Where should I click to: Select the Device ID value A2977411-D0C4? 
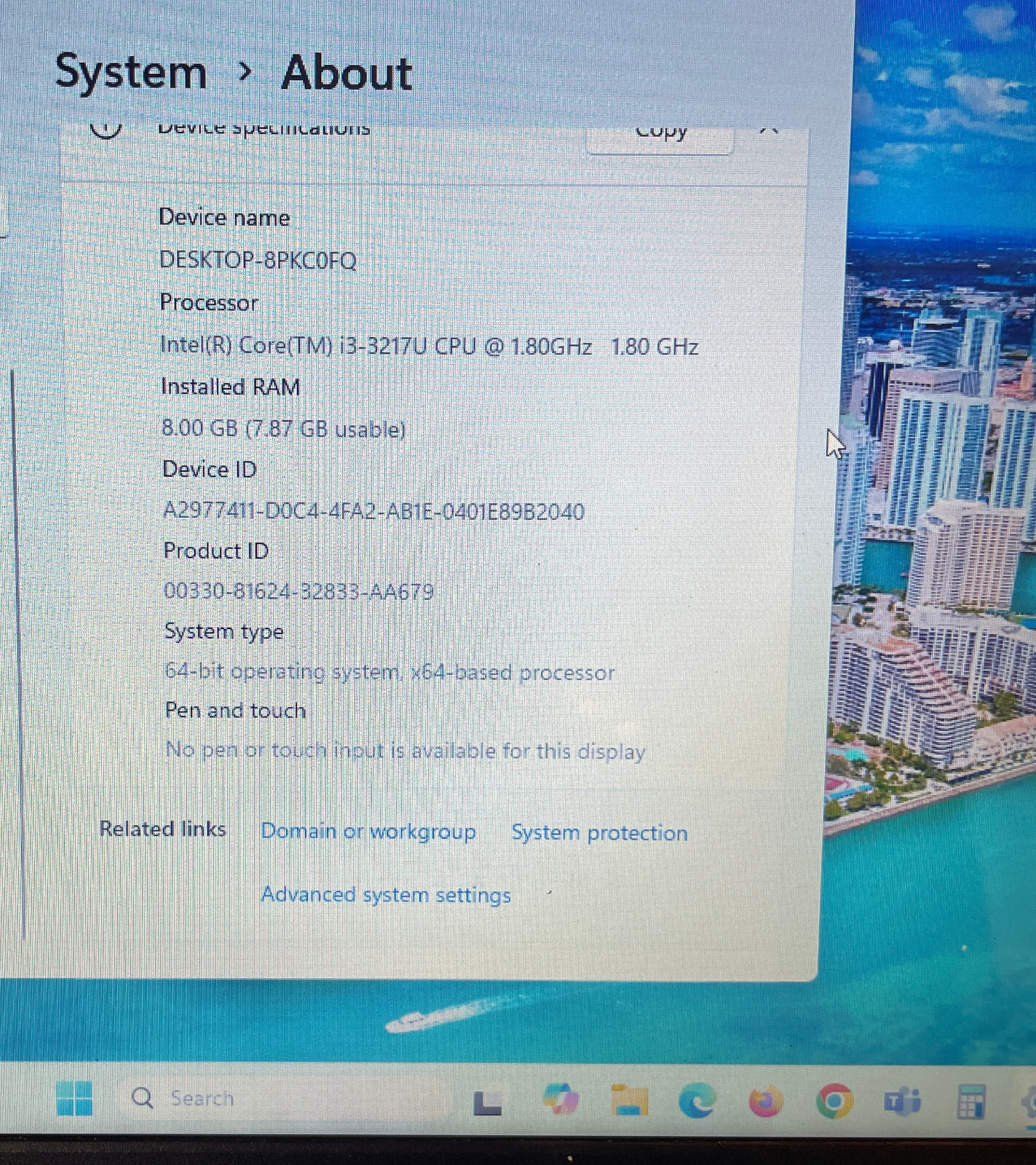(x=373, y=511)
